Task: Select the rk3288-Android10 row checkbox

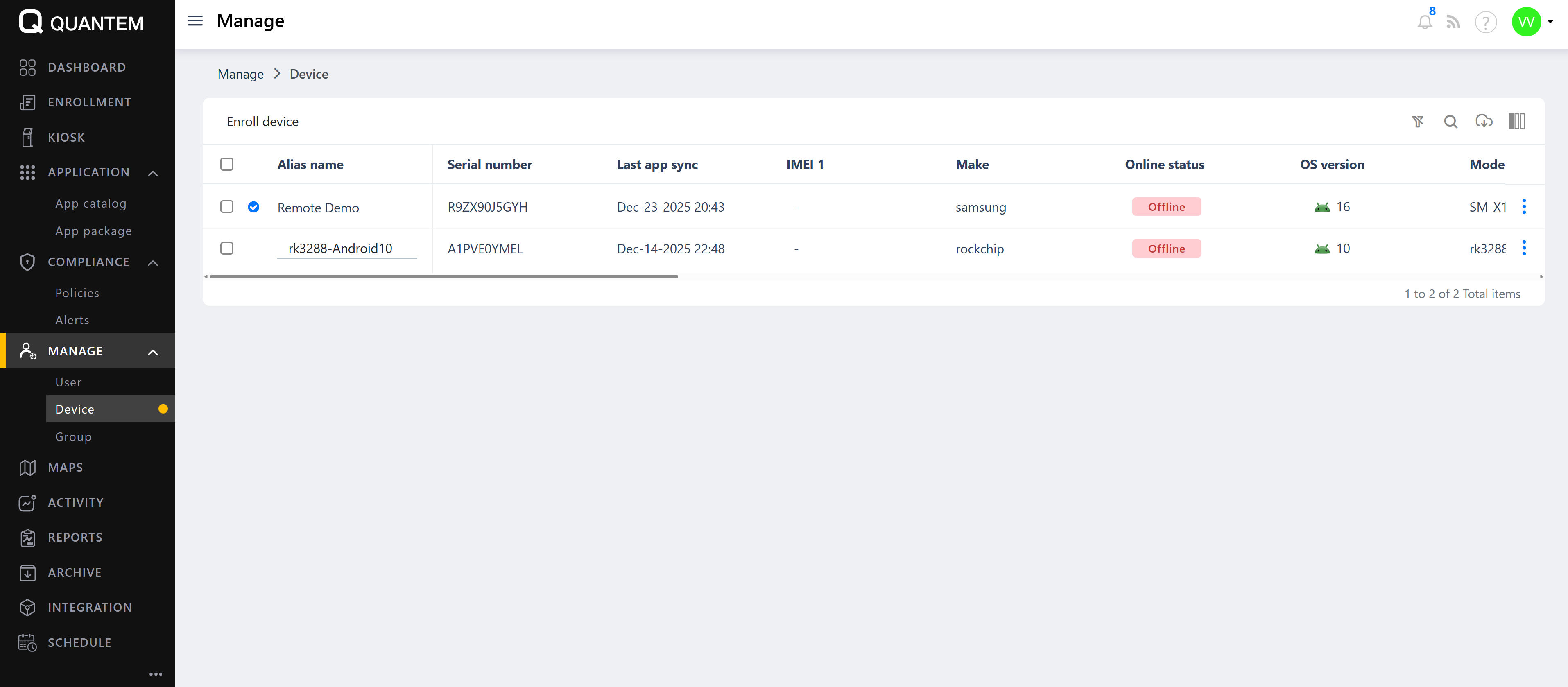Action: (x=226, y=248)
